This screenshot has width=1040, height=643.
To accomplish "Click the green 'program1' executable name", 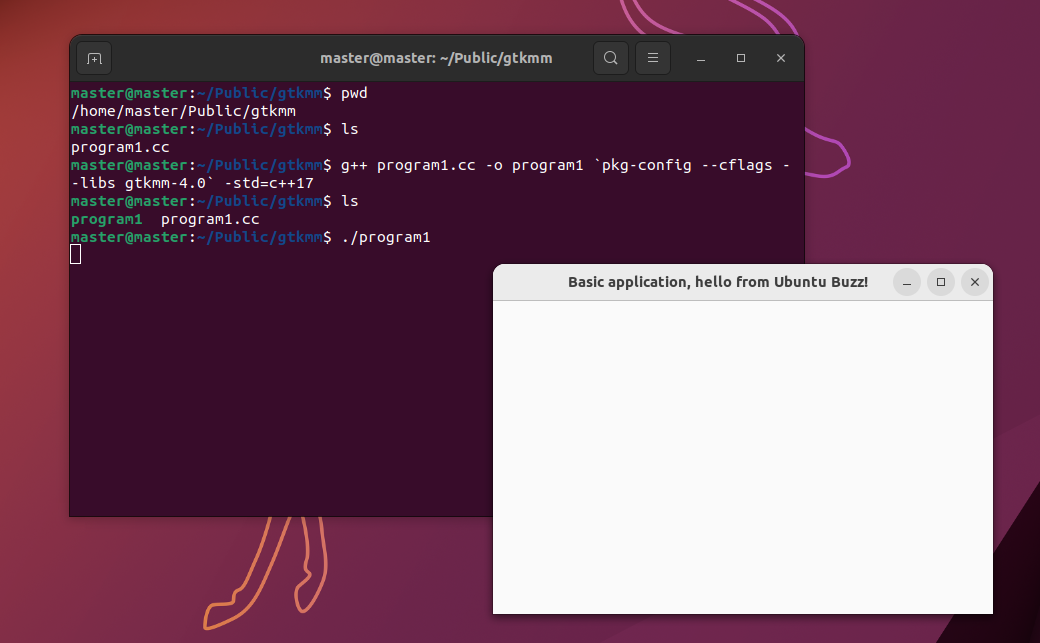I will pos(107,219).
